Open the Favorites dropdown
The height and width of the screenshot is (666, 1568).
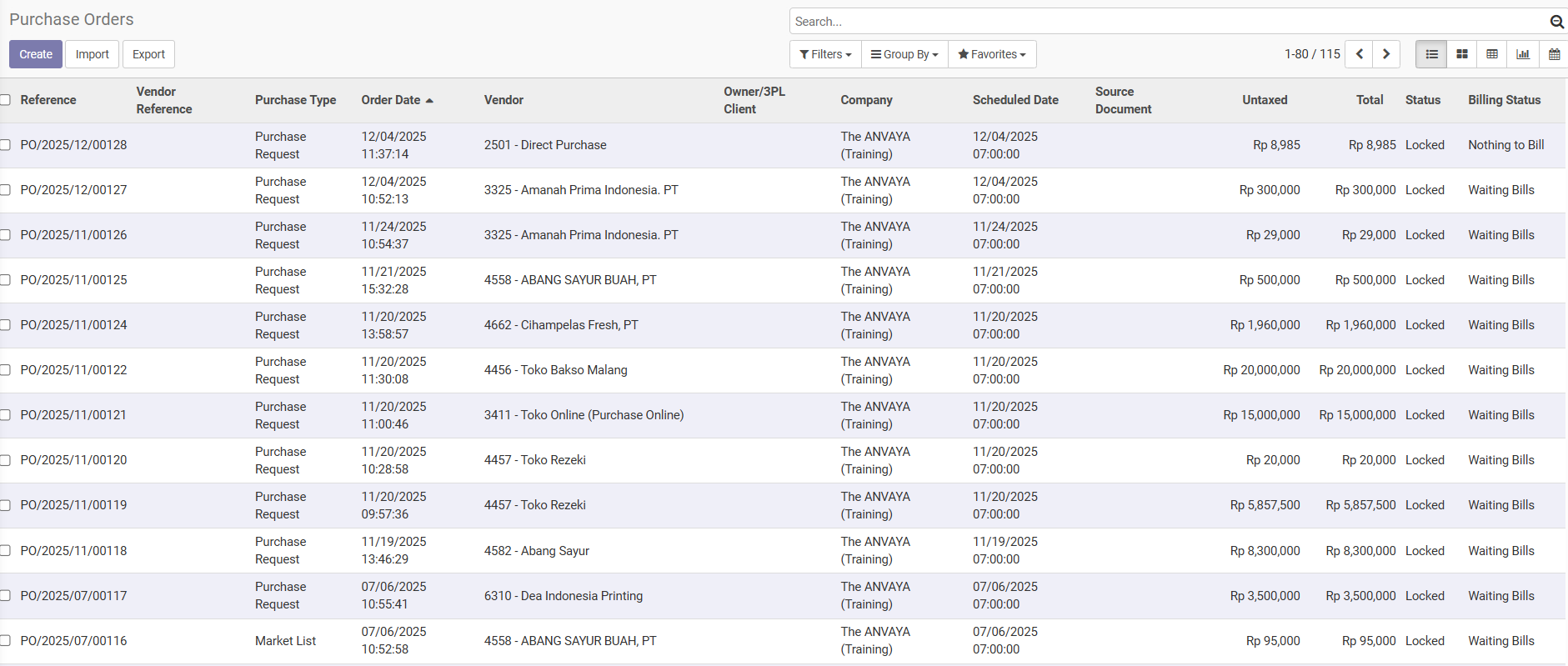pyautogui.click(x=992, y=54)
